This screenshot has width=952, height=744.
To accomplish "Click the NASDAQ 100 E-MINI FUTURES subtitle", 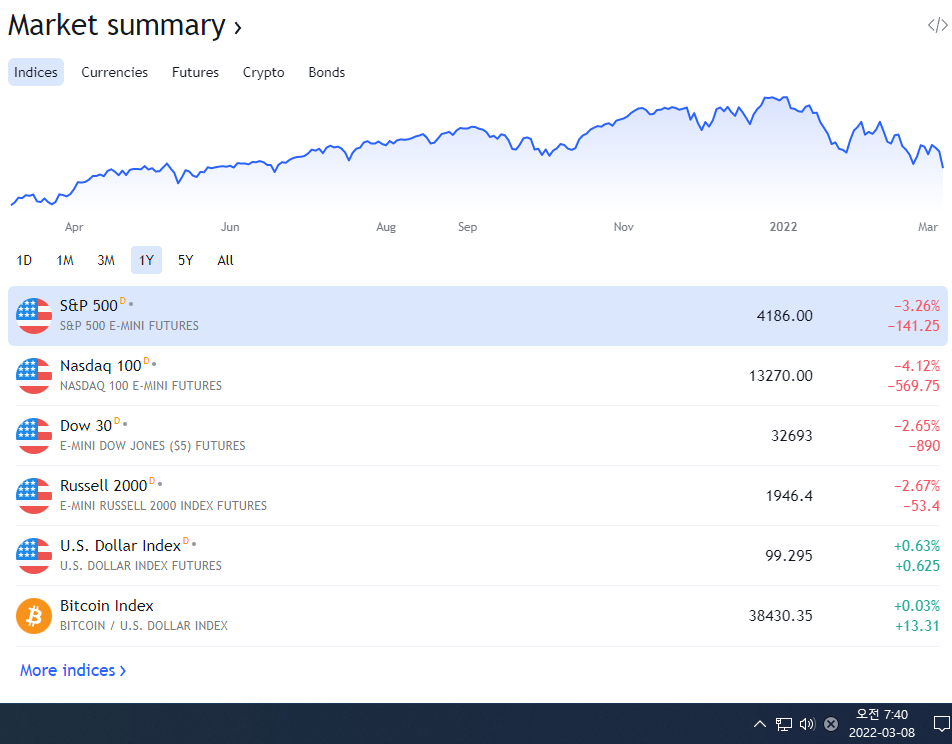I will click(x=141, y=386).
